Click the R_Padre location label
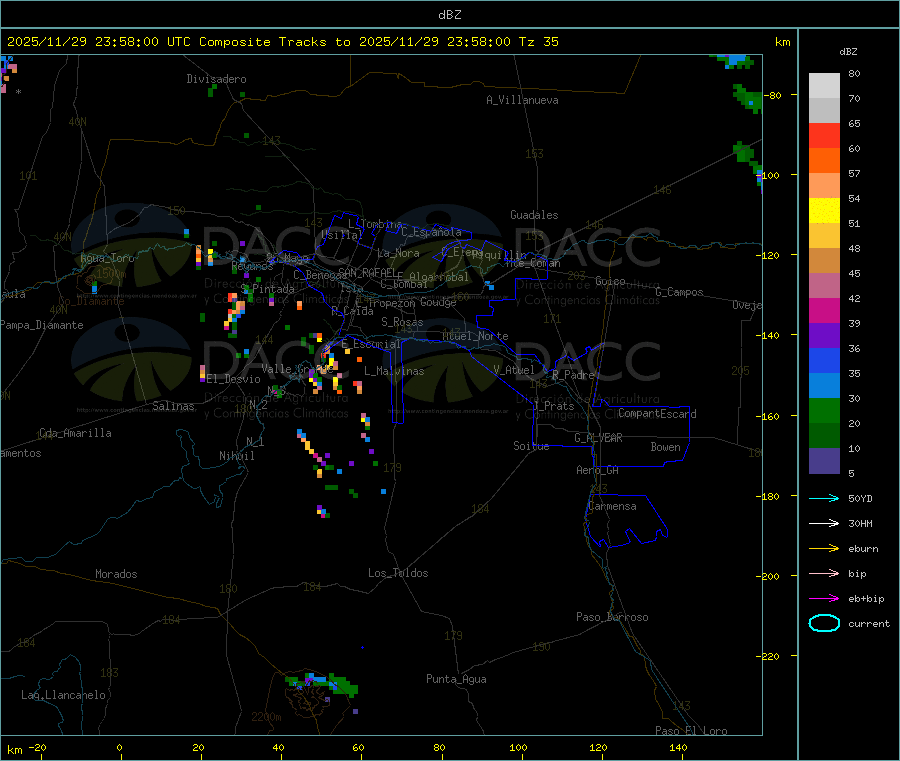Screen dimensions: 900x761 [573, 375]
